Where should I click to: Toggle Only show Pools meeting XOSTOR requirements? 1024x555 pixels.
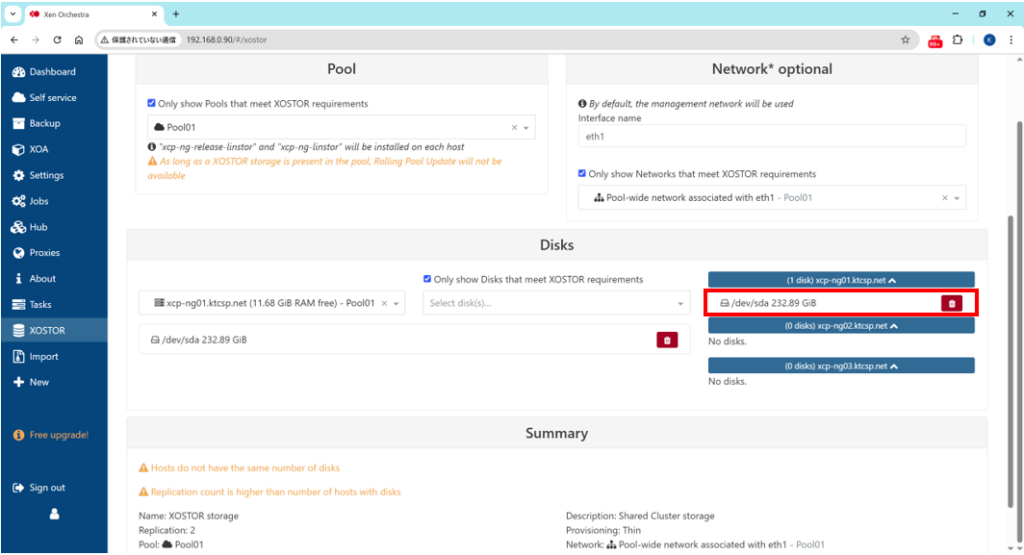151,104
